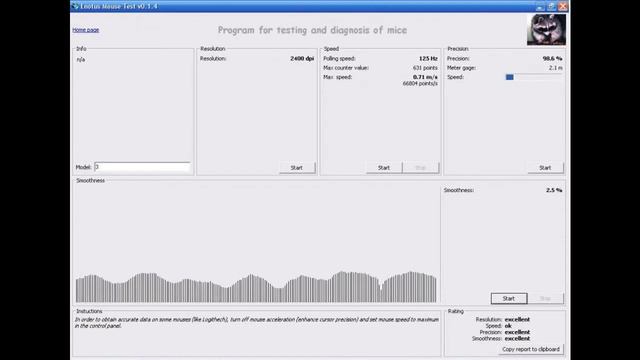Viewport: 640px width, 360px height.
Task: Start the Precision test
Action: click(545, 168)
